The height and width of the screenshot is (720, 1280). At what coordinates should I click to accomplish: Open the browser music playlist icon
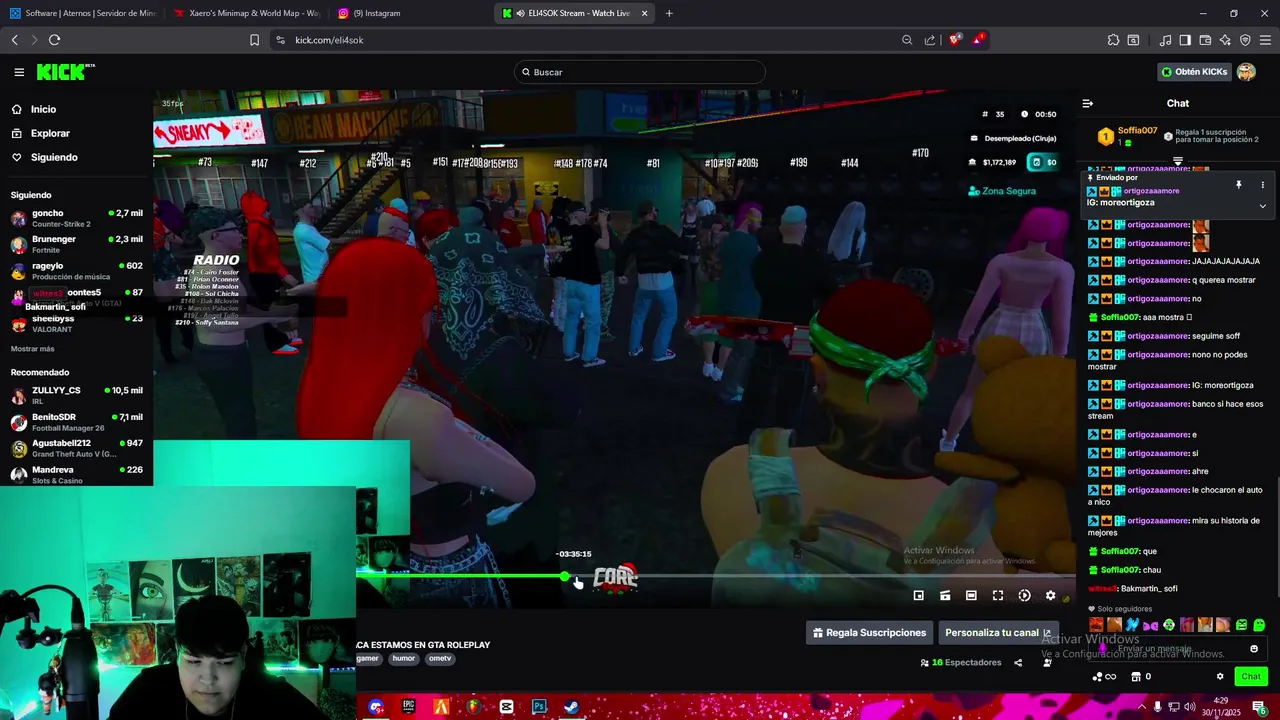(1165, 40)
